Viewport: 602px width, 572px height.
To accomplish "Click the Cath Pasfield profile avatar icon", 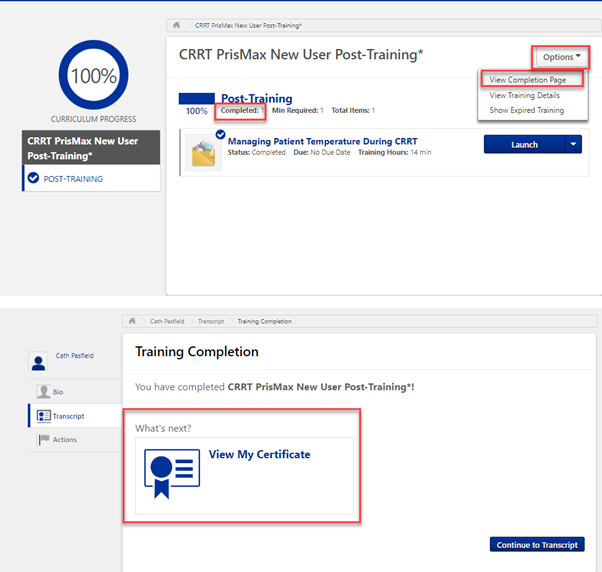I will click(x=38, y=362).
